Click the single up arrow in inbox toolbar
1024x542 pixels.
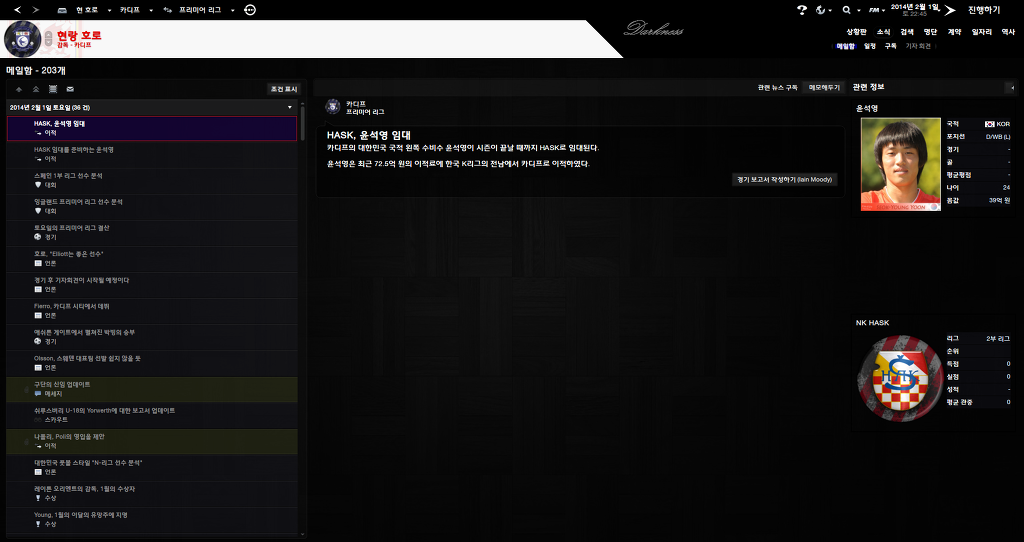click(19, 89)
